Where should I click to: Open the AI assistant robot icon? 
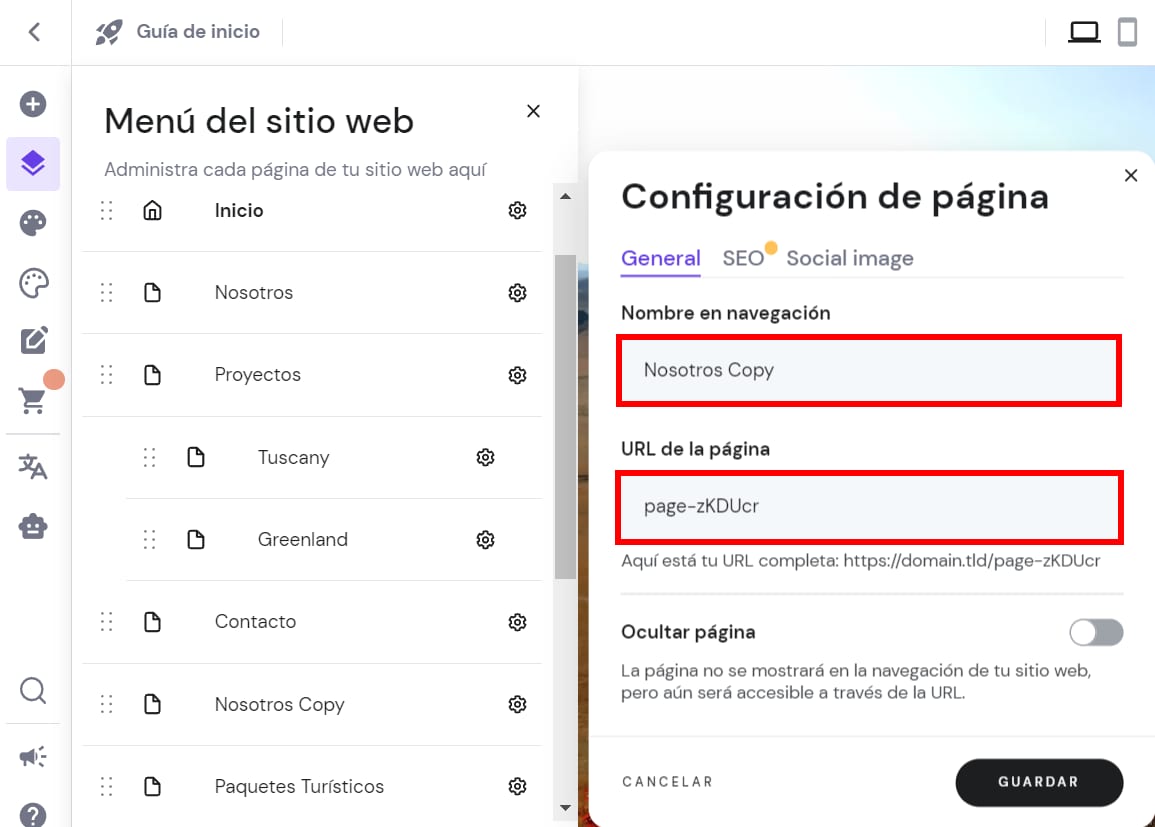pyautogui.click(x=33, y=527)
